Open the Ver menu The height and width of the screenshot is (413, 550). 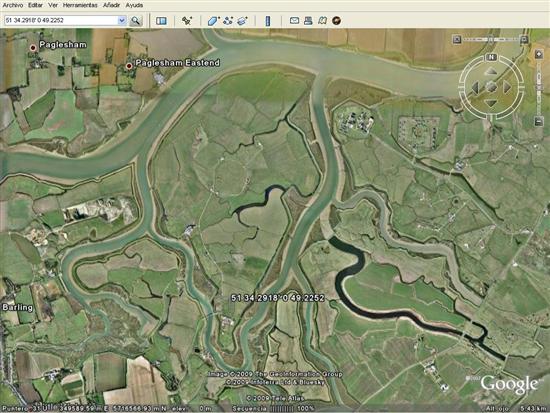click(53, 5)
